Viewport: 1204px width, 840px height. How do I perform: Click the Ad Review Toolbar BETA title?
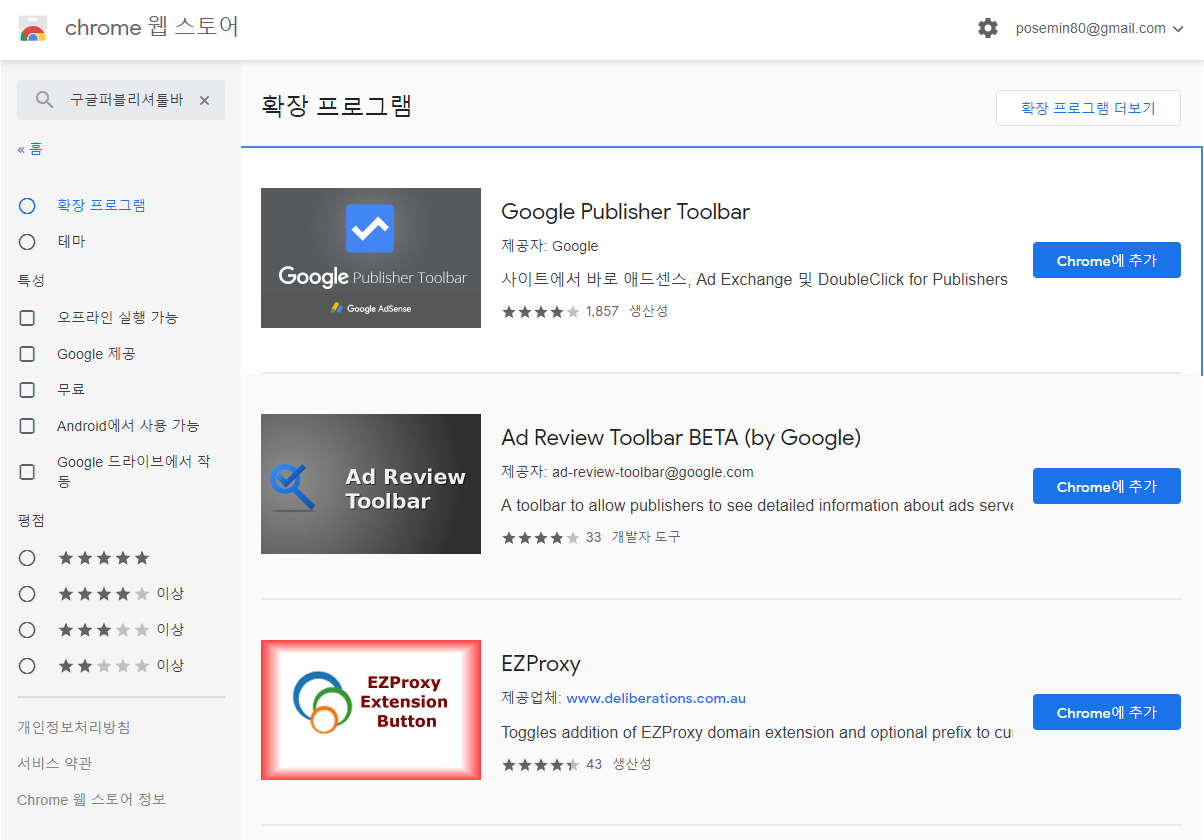pyautogui.click(x=681, y=438)
